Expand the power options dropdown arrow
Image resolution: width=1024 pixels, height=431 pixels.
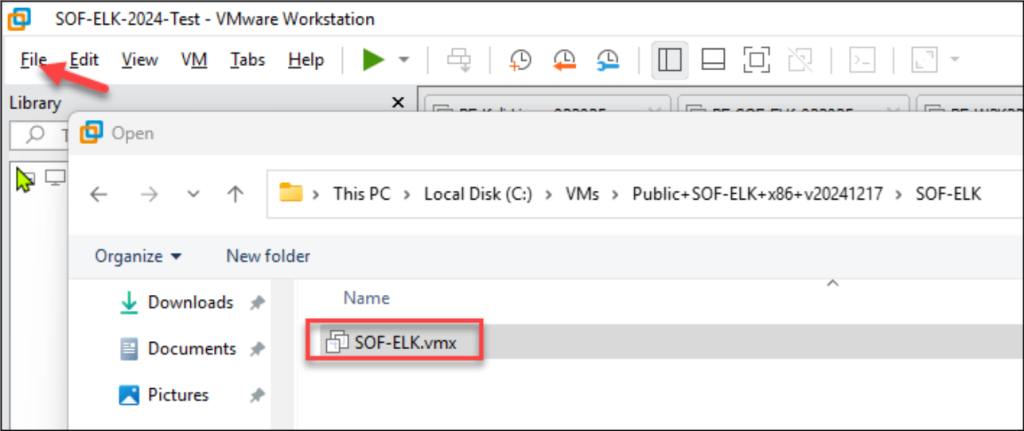point(404,60)
